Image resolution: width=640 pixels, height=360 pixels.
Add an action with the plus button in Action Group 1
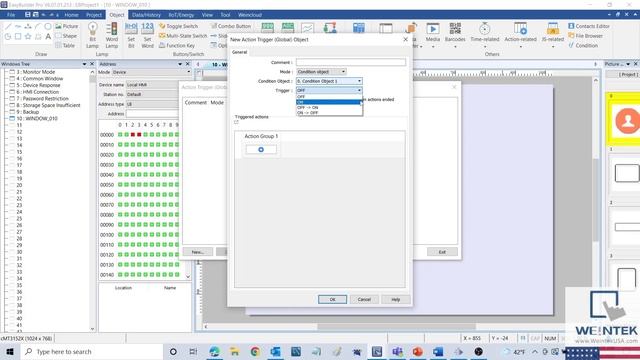(x=261, y=150)
